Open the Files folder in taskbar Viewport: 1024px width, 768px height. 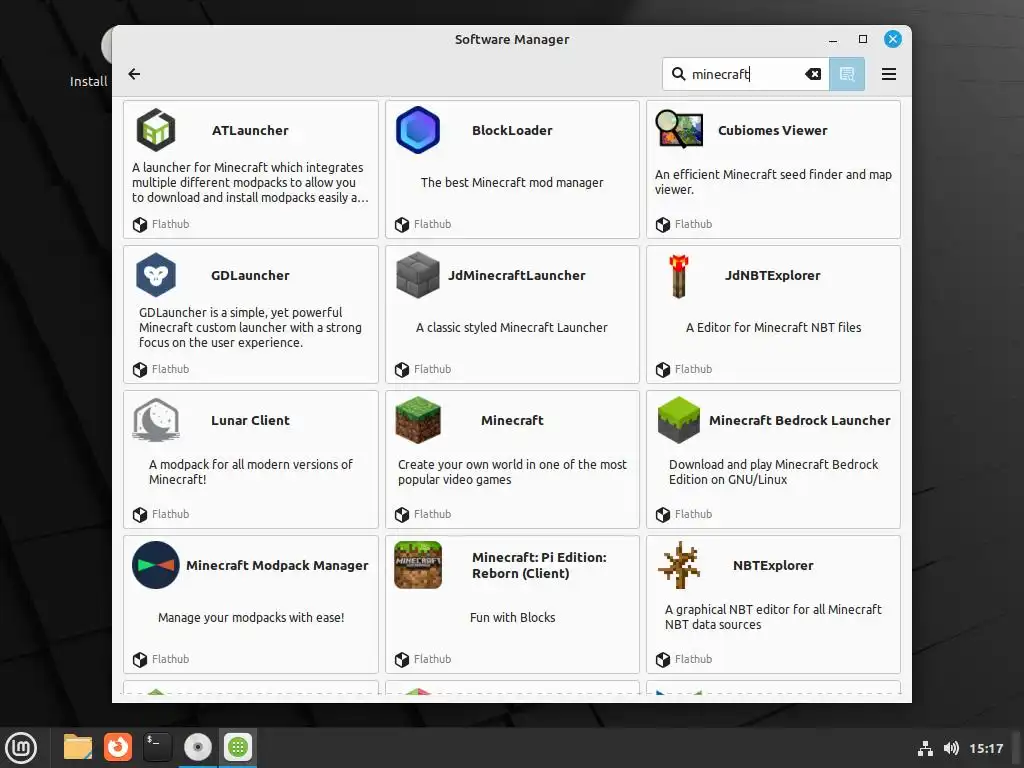78,747
